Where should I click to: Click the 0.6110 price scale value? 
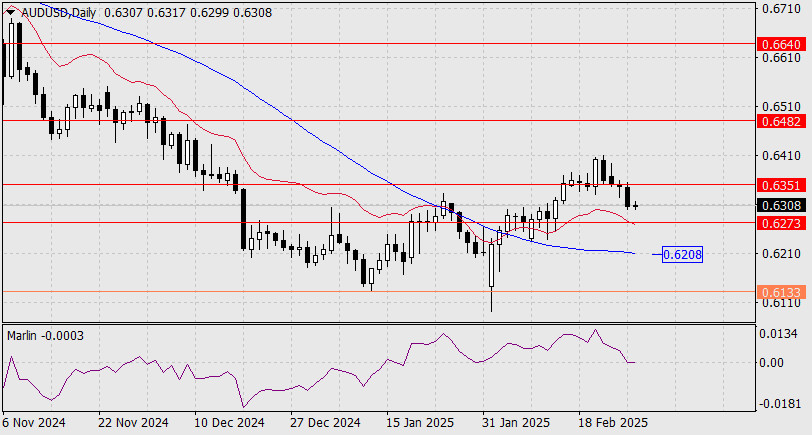[781, 302]
